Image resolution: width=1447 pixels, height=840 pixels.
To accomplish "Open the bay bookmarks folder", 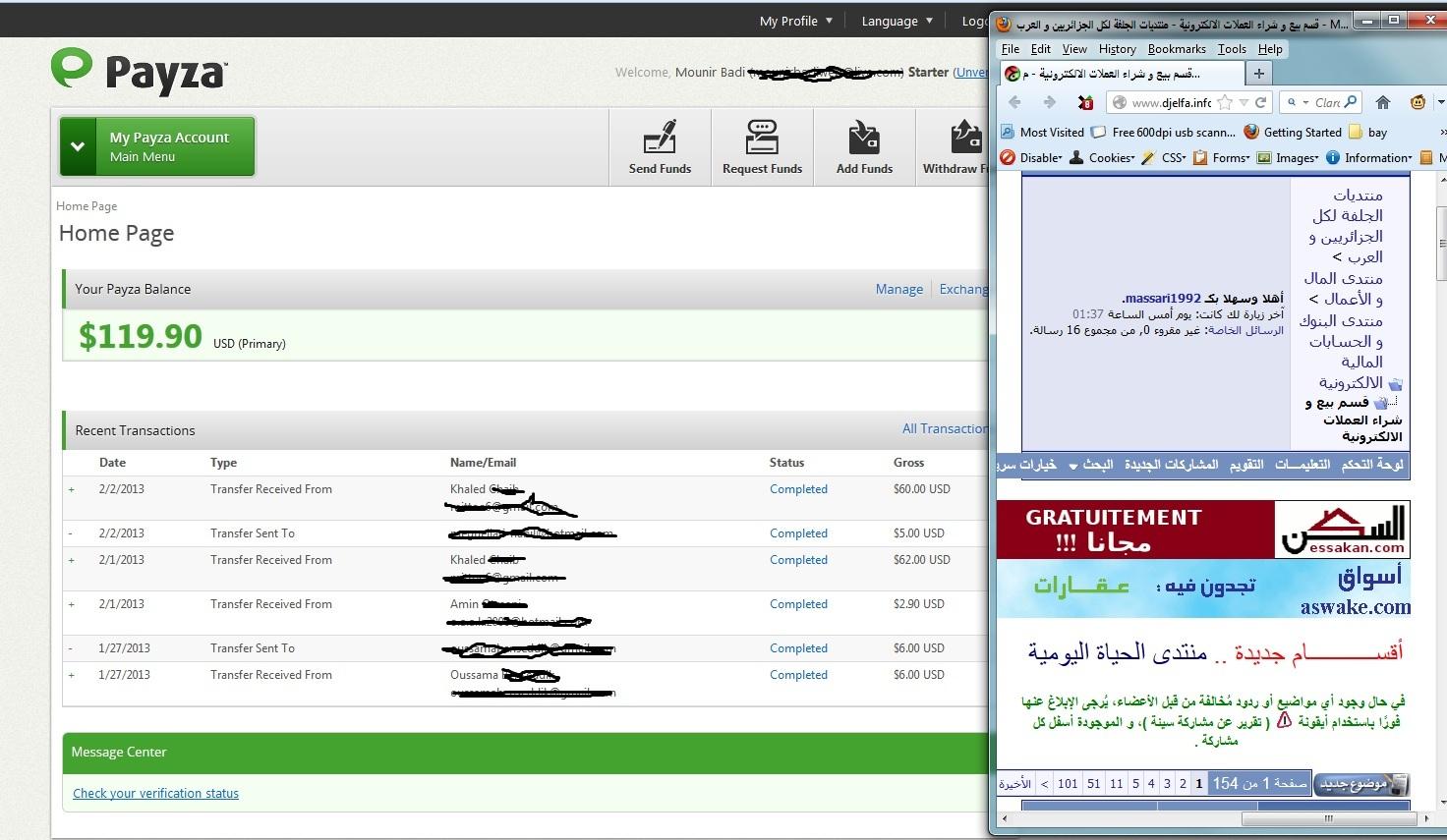I will click(x=1368, y=132).
